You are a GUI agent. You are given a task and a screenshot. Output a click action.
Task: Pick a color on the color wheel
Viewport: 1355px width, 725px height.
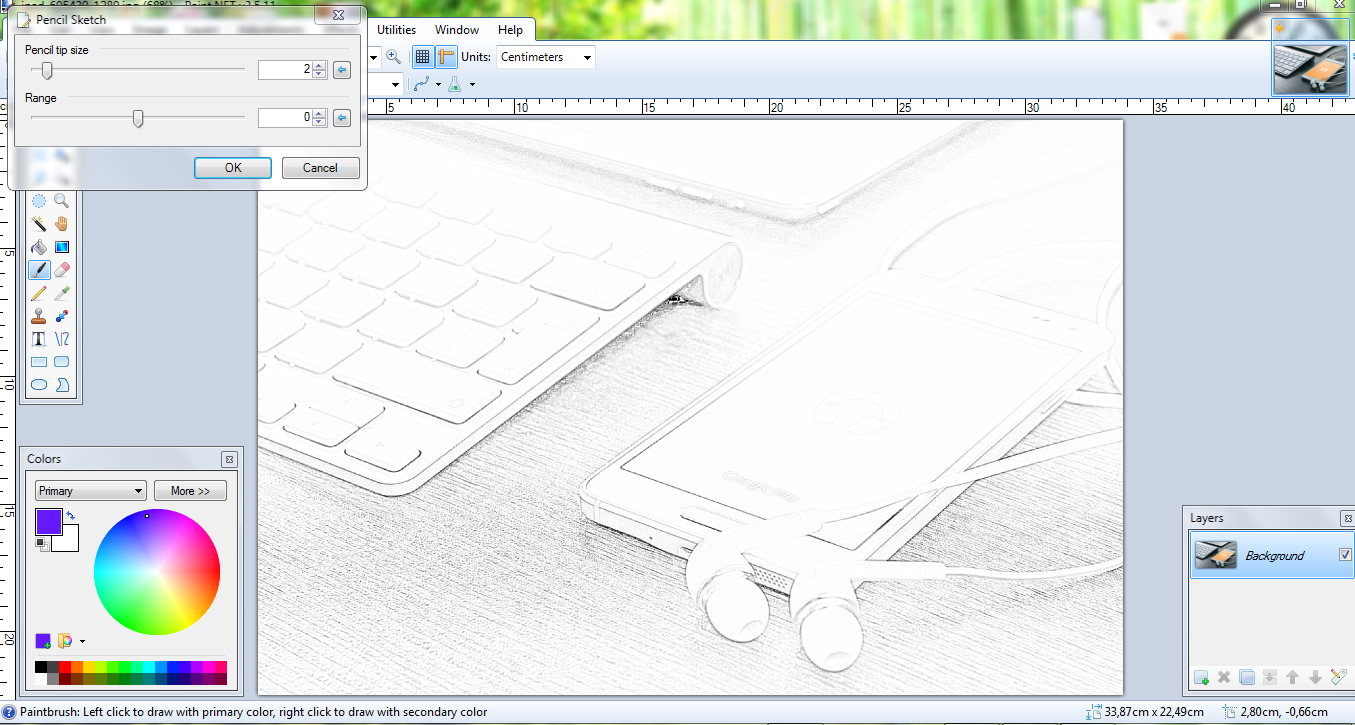[x=157, y=572]
